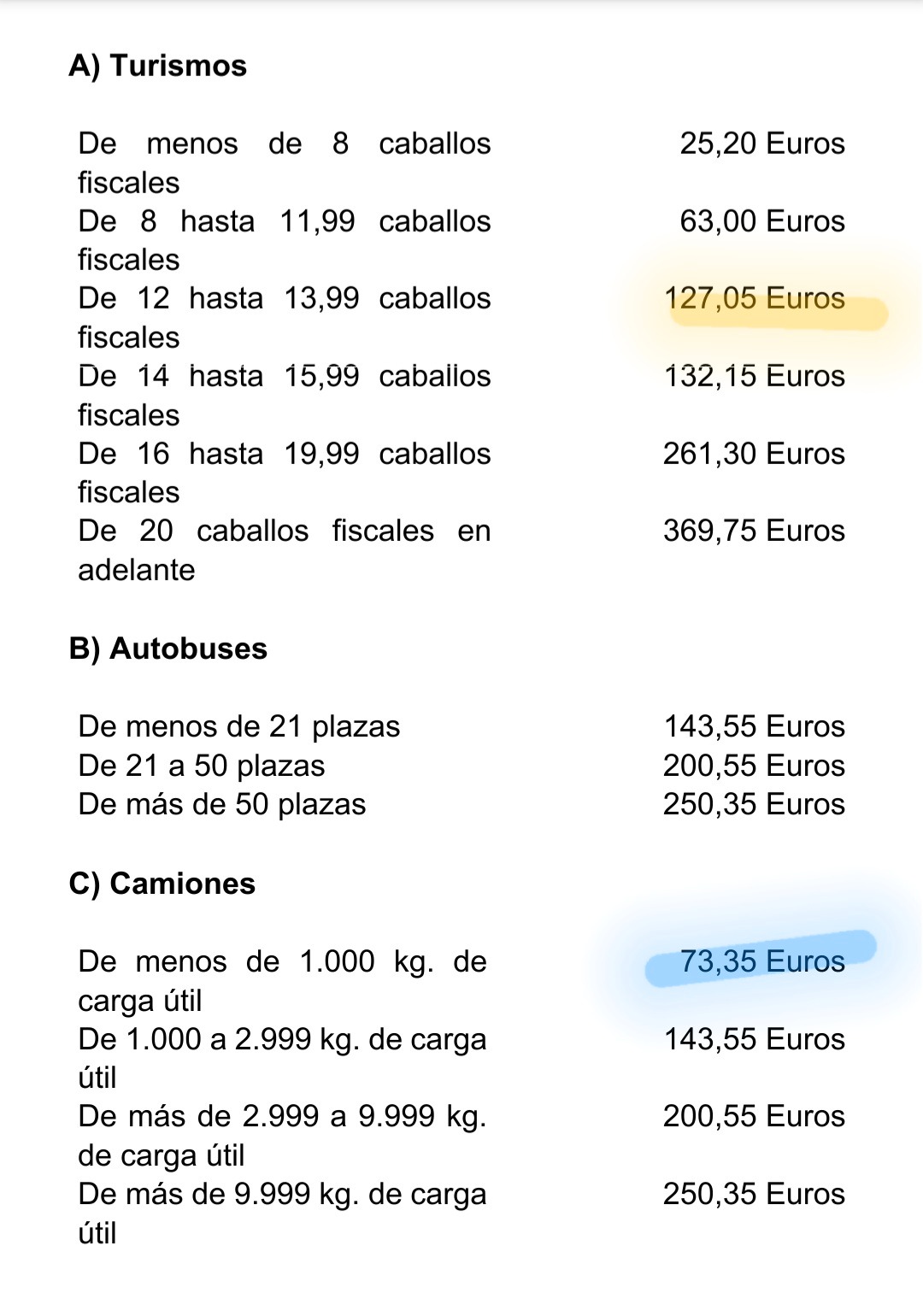Click the "A) Turismos" heading
923x1316 pixels.
(157, 66)
